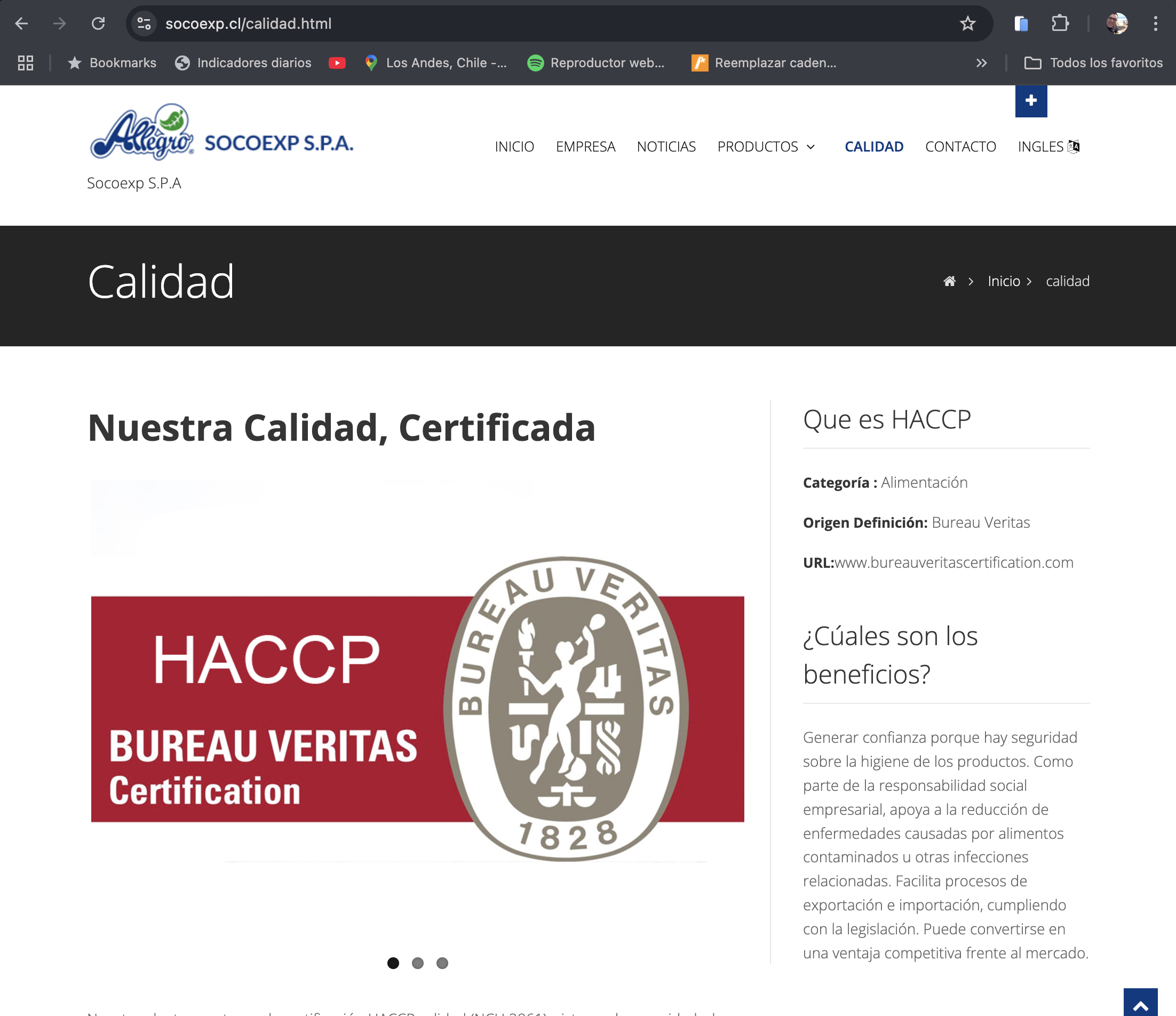
Task: Click the browser forward arrow
Action: coord(60,23)
